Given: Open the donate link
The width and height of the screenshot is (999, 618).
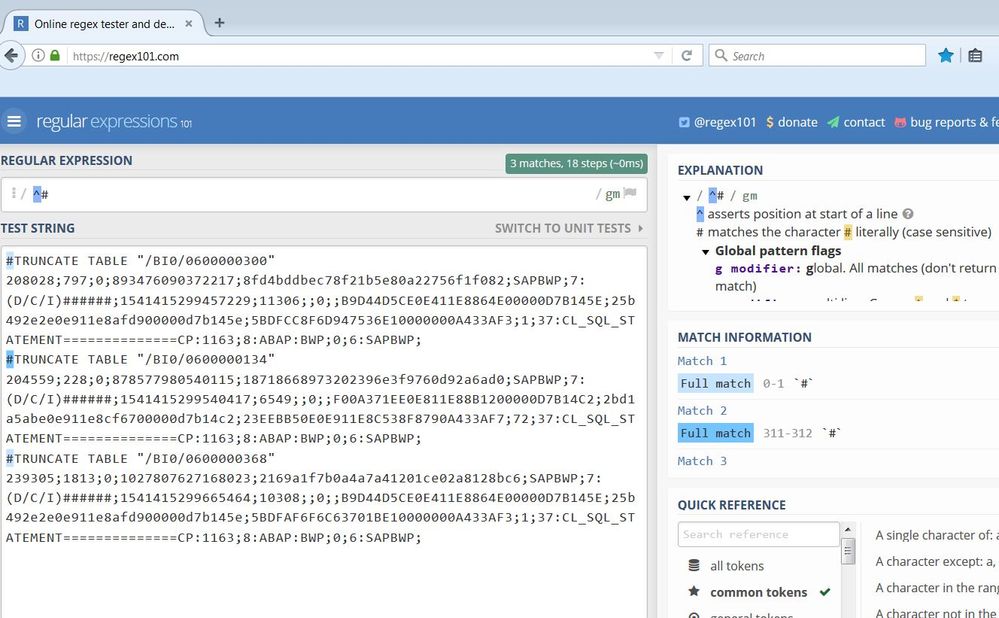Looking at the screenshot, I should coord(791,122).
